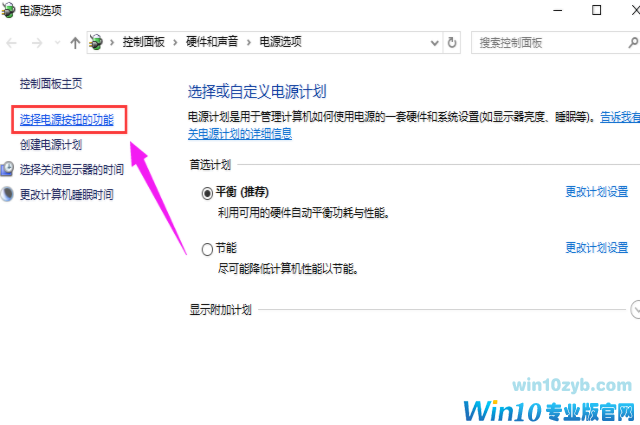The image size is (640, 425).
Task: Select the 平衡 (推荐) power plan radio button
Action: click(x=207, y=193)
